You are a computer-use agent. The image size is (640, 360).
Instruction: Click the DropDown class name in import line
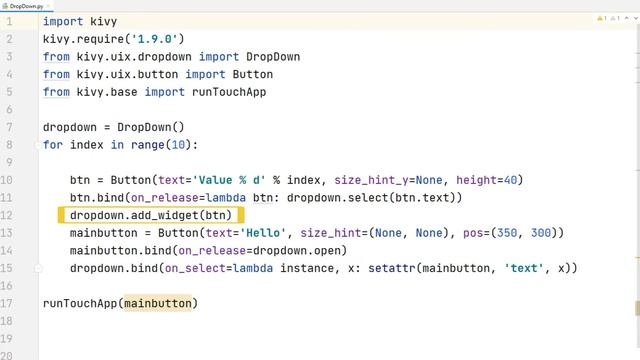point(273,57)
